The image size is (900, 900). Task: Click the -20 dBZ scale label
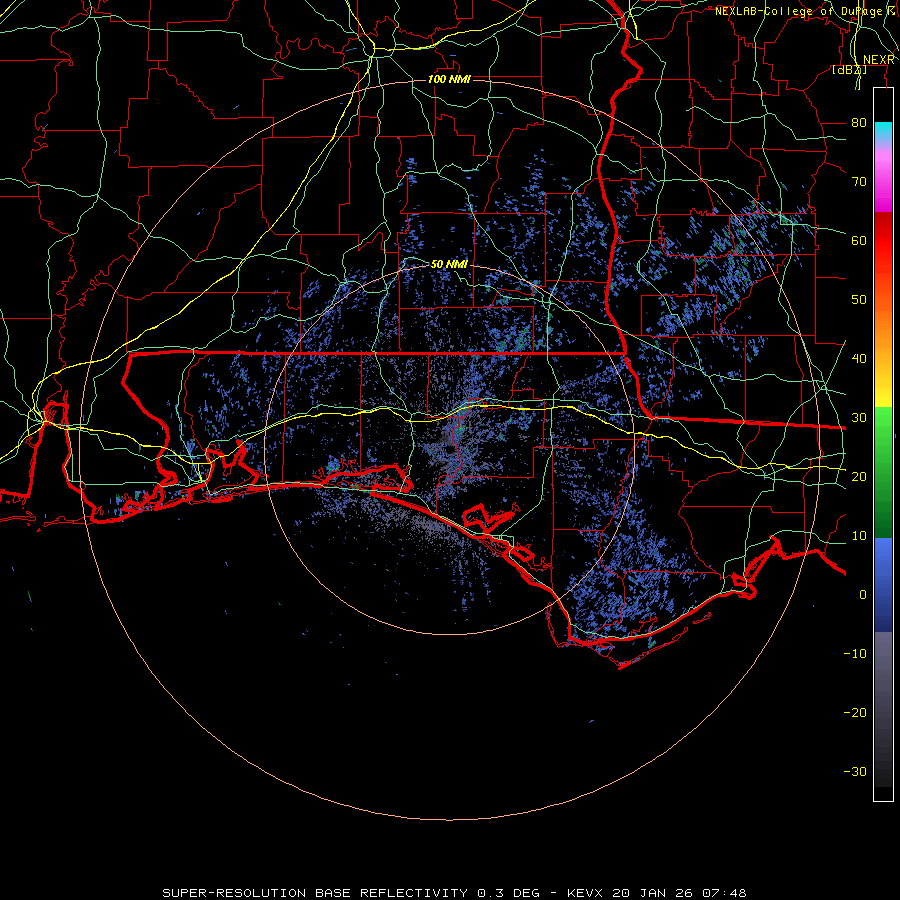pos(855,712)
